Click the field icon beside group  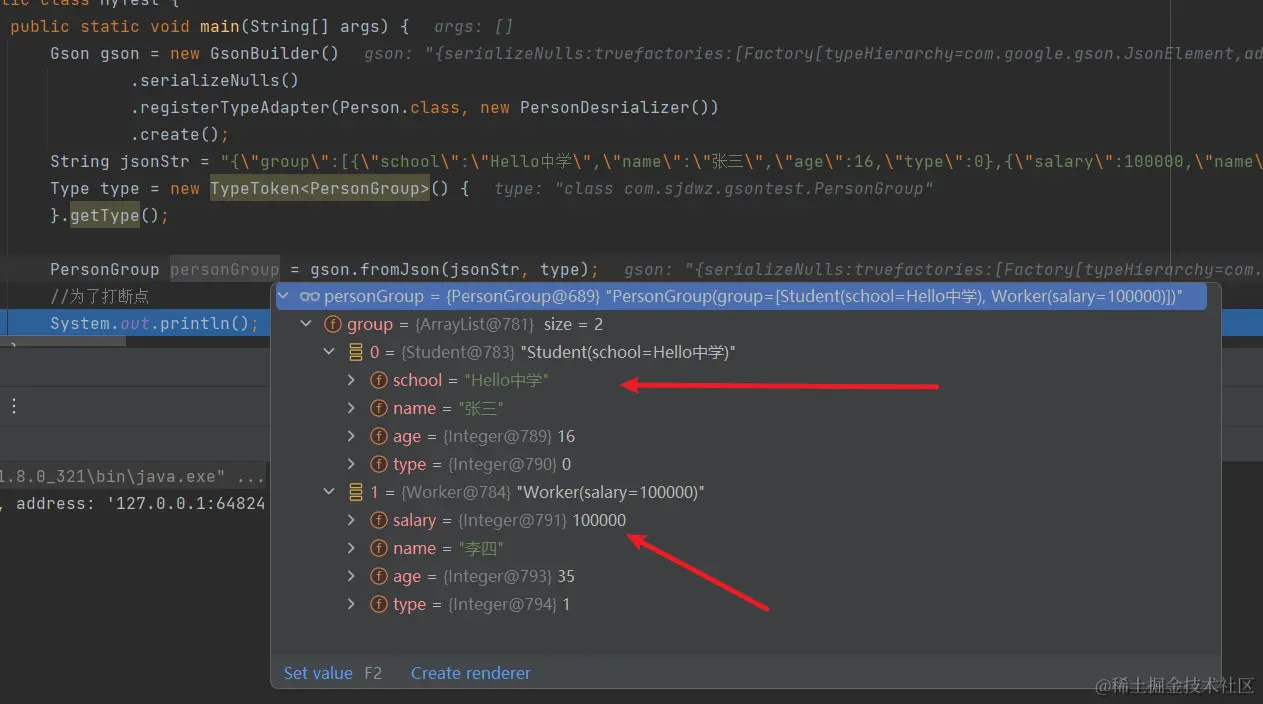point(333,324)
